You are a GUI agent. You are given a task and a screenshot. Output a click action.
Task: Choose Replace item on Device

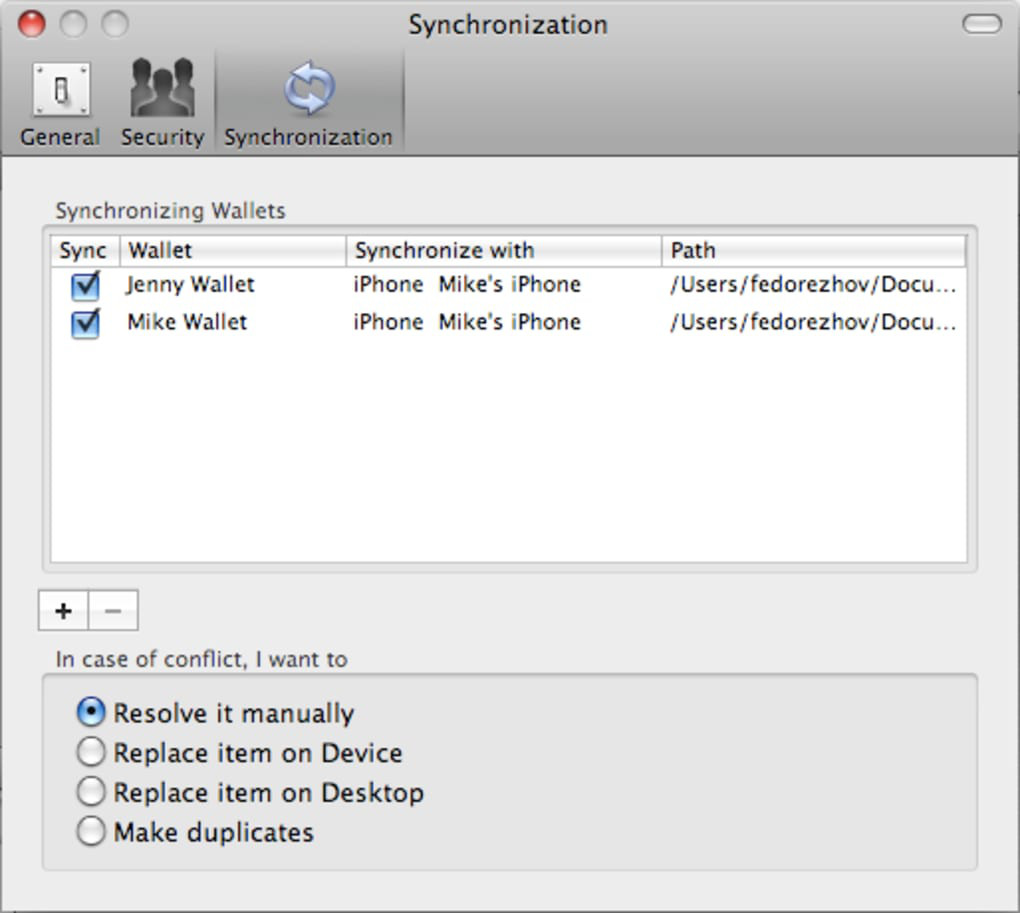(91, 752)
